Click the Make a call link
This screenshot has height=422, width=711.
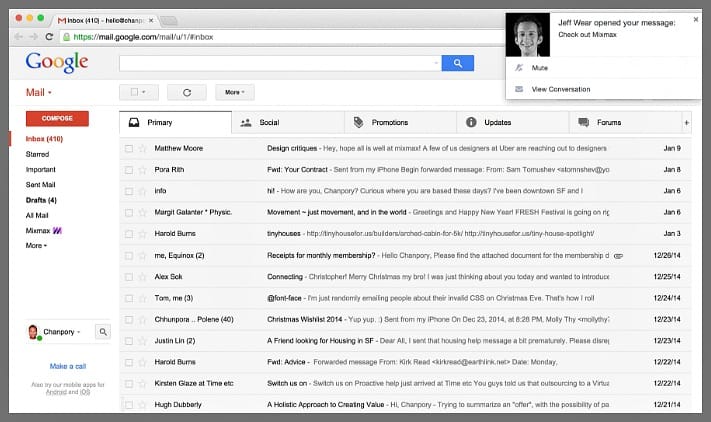[x=67, y=366]
